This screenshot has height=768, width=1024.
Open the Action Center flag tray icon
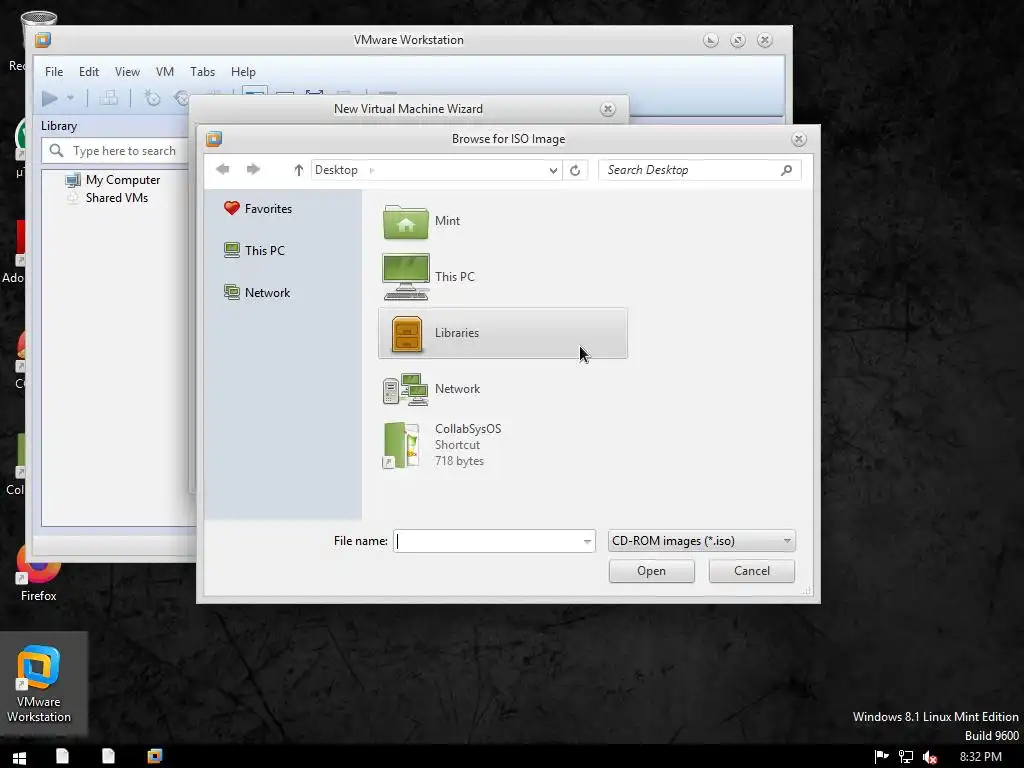882,757
